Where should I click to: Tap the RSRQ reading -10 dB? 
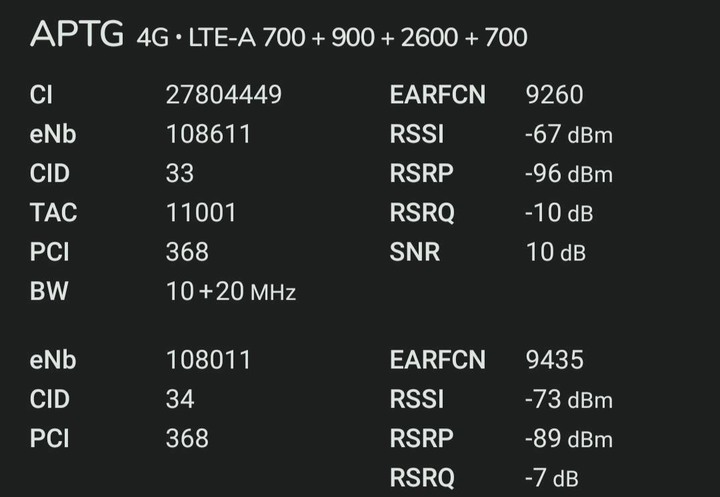(x=558, y=213)
